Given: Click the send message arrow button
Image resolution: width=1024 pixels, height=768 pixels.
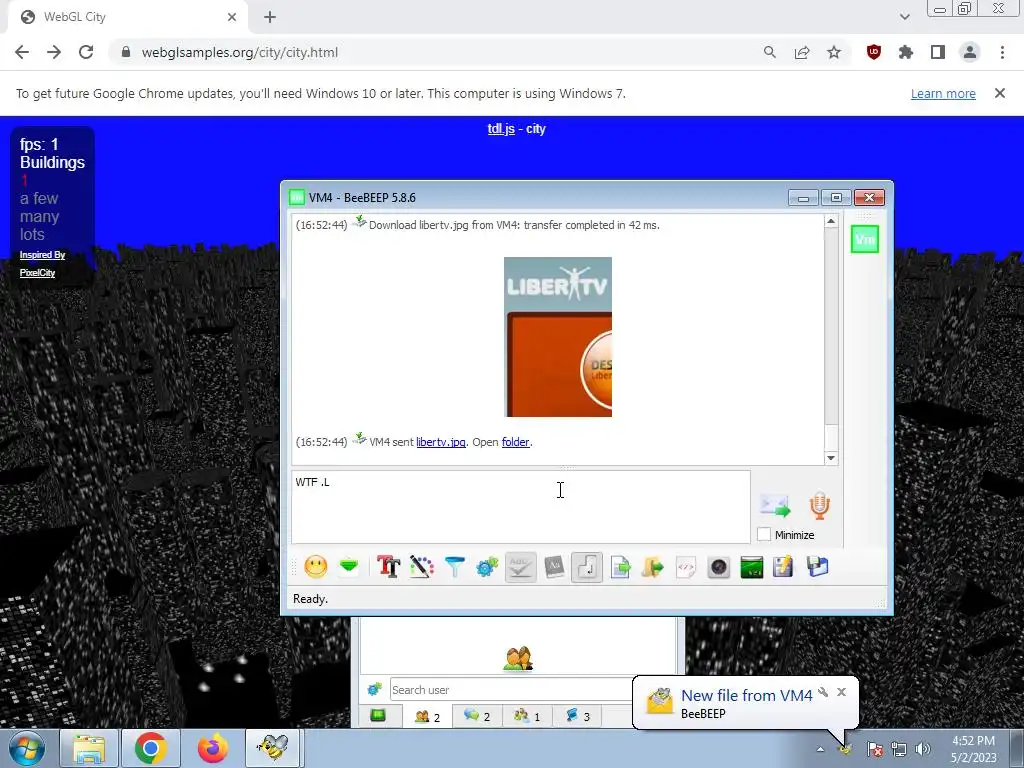Looking at the screenshot, I should 775,506.
